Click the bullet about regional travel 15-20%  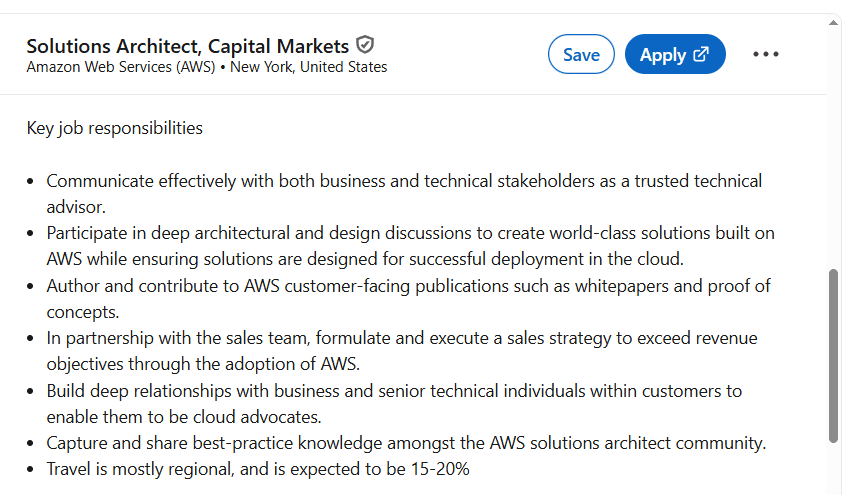tap(258, 468)
